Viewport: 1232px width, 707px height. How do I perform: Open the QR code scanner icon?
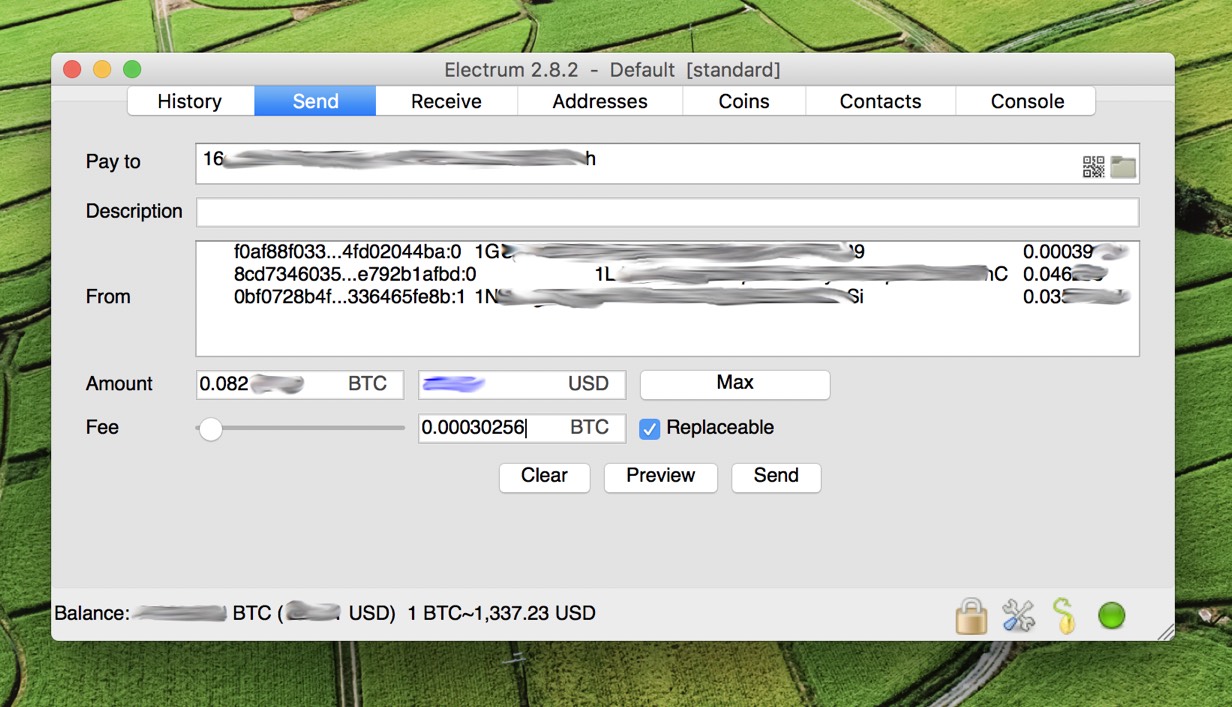1093,167
